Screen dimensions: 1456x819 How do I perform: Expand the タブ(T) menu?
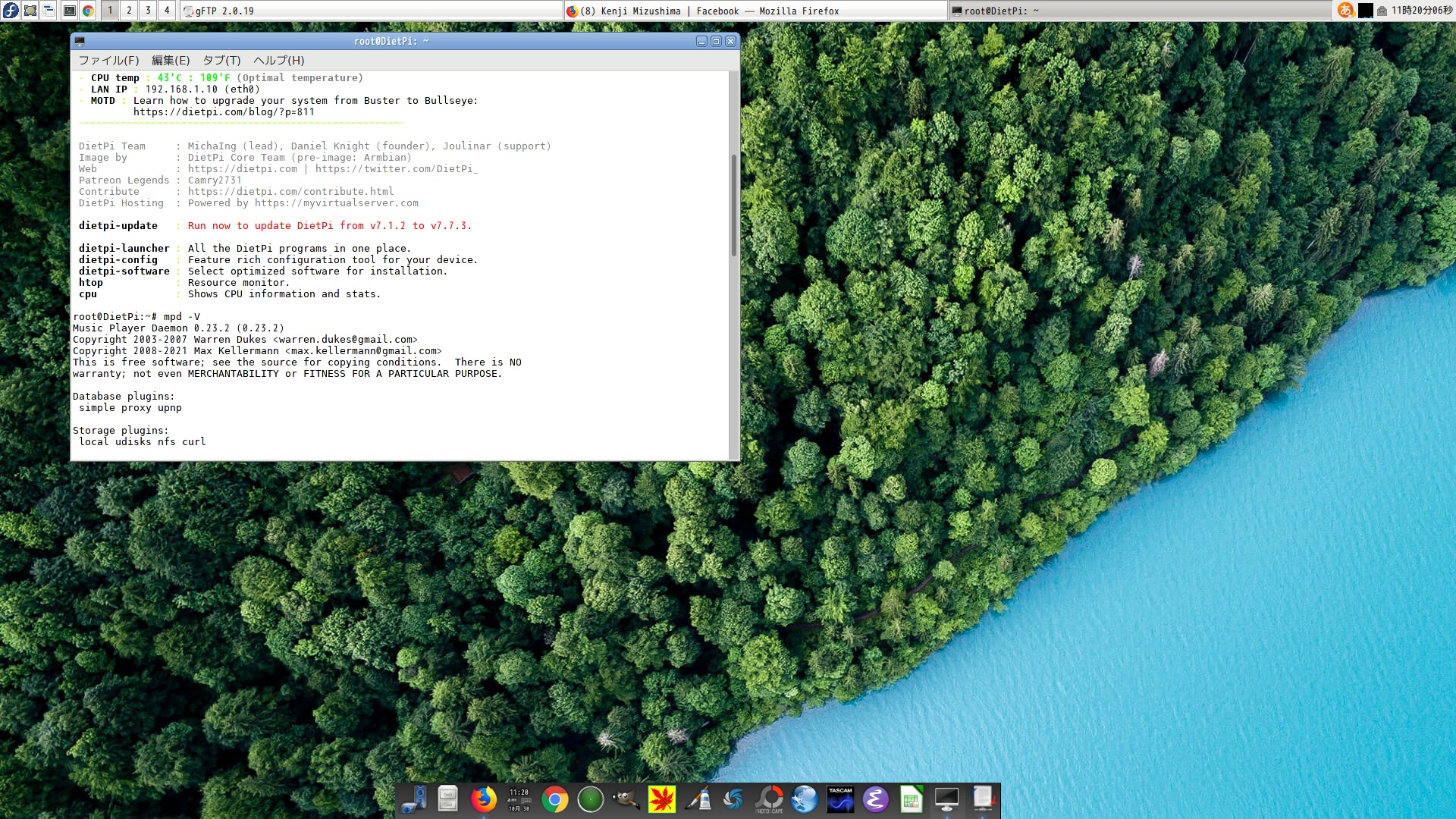[221, 61]
